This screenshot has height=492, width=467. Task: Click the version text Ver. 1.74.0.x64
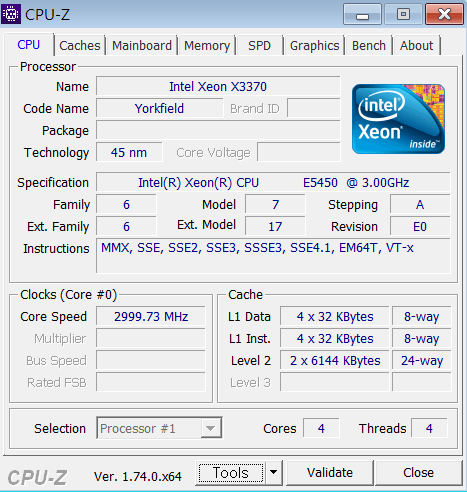[x=138, y=477]
